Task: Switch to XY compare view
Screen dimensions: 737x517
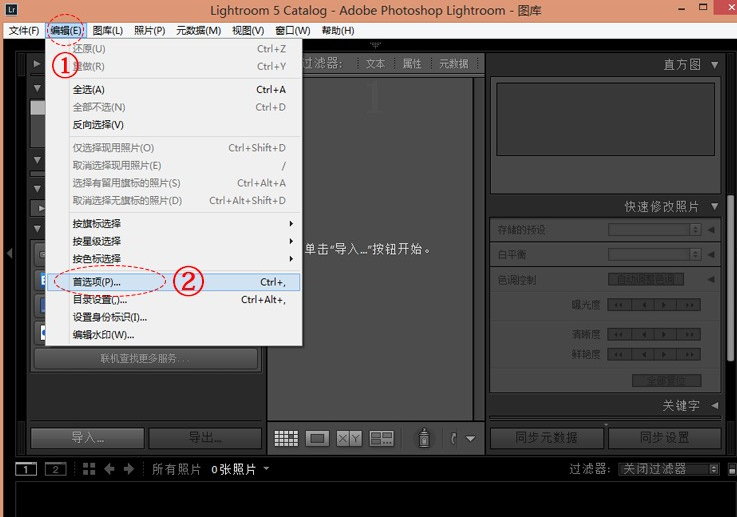Action: 349,439
